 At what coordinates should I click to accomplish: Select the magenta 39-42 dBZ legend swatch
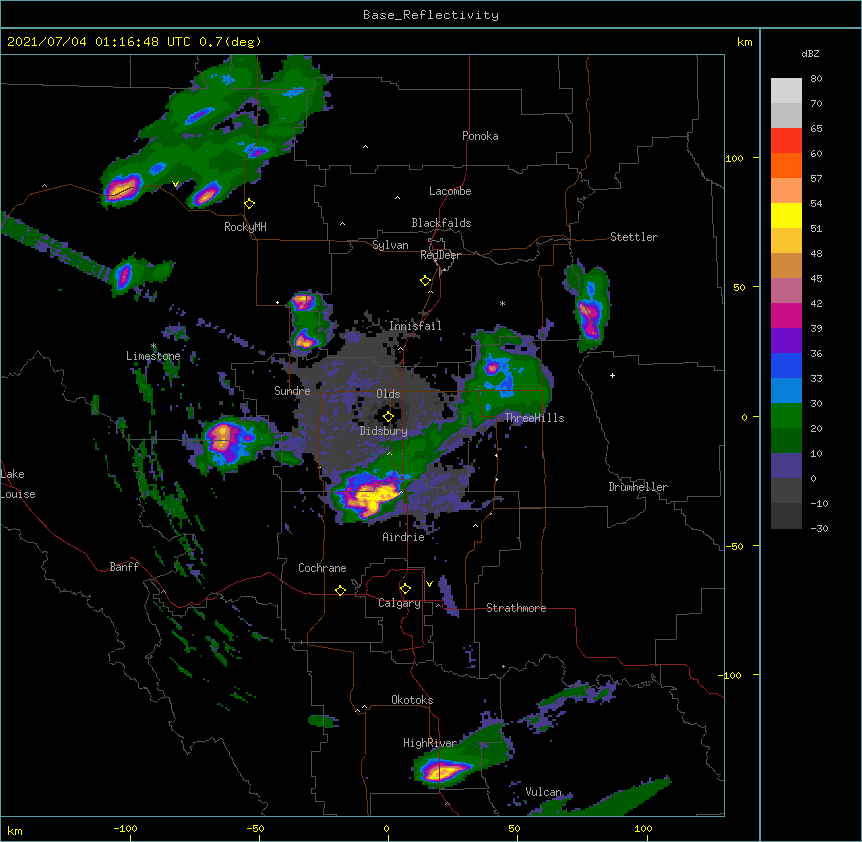tap(786, 315)
